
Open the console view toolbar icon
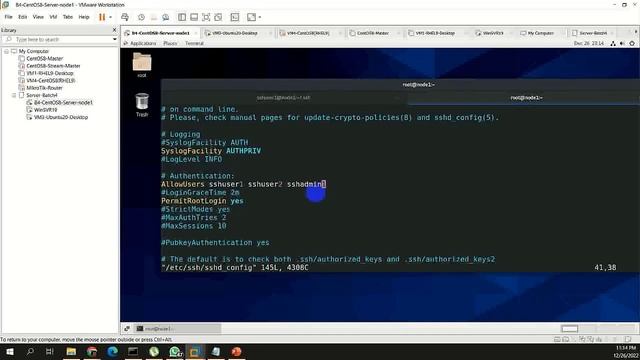point(235,17)
